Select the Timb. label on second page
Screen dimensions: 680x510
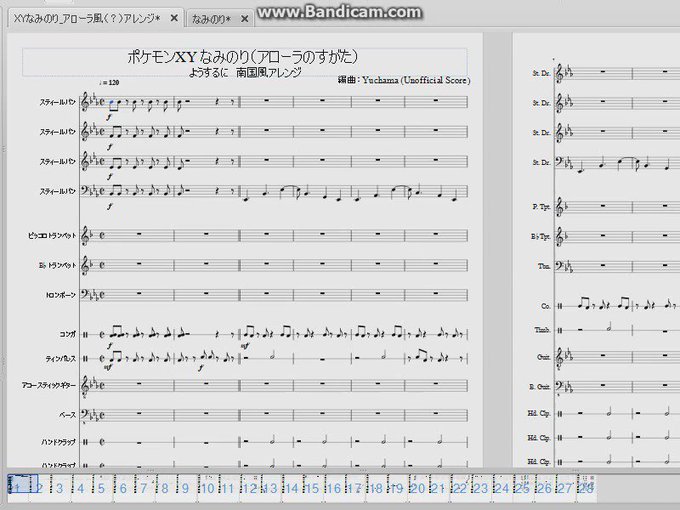(543, 330)
